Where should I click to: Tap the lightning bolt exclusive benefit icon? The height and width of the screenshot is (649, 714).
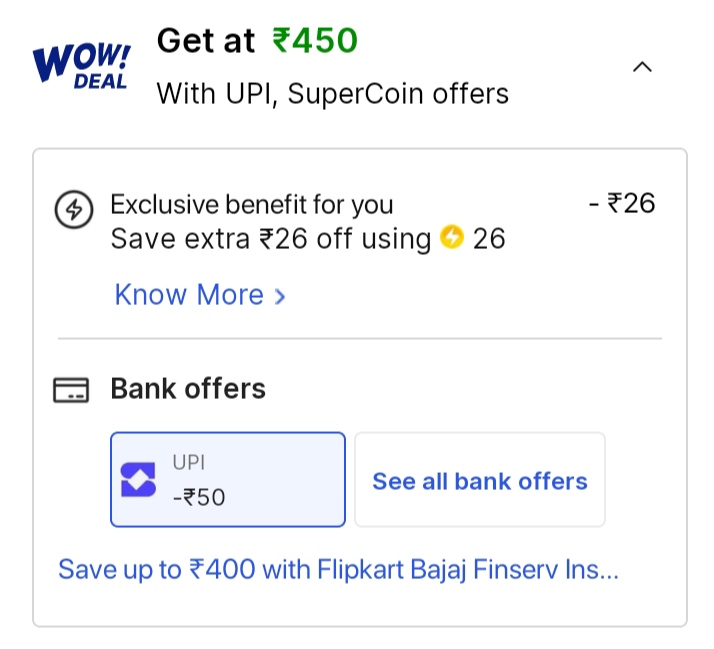click(73, 210)
